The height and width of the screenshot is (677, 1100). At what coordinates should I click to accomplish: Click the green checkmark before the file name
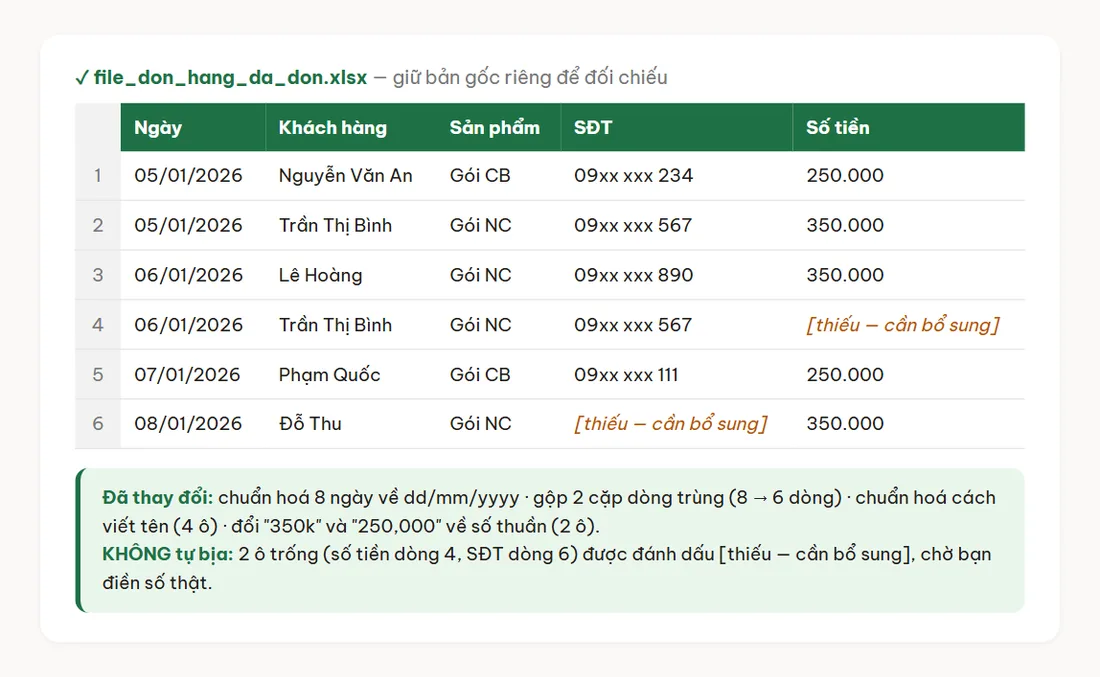click(x=81, y=77)
